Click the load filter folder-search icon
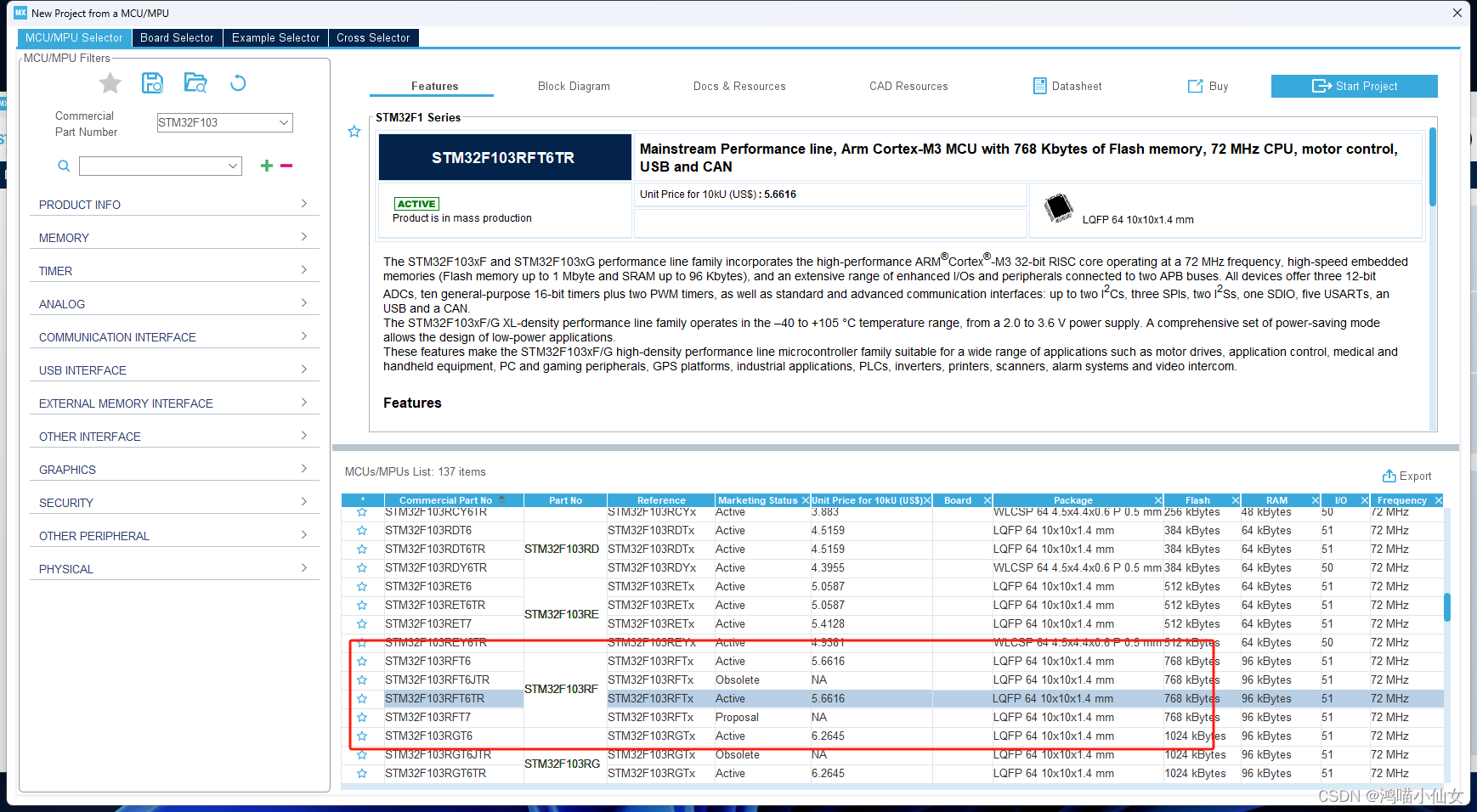This screenshot has height=812, width=1477. tap(195, 82)
